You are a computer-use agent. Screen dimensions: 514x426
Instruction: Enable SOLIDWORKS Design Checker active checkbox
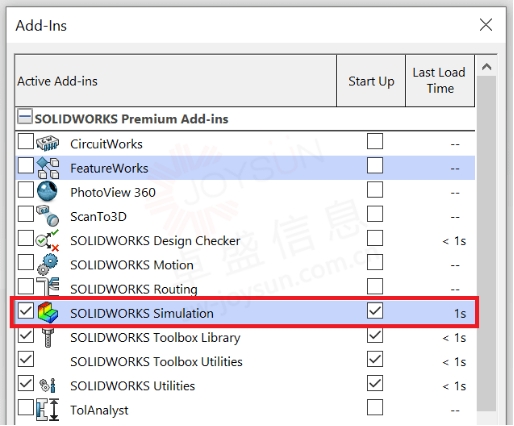click(26, 238)
